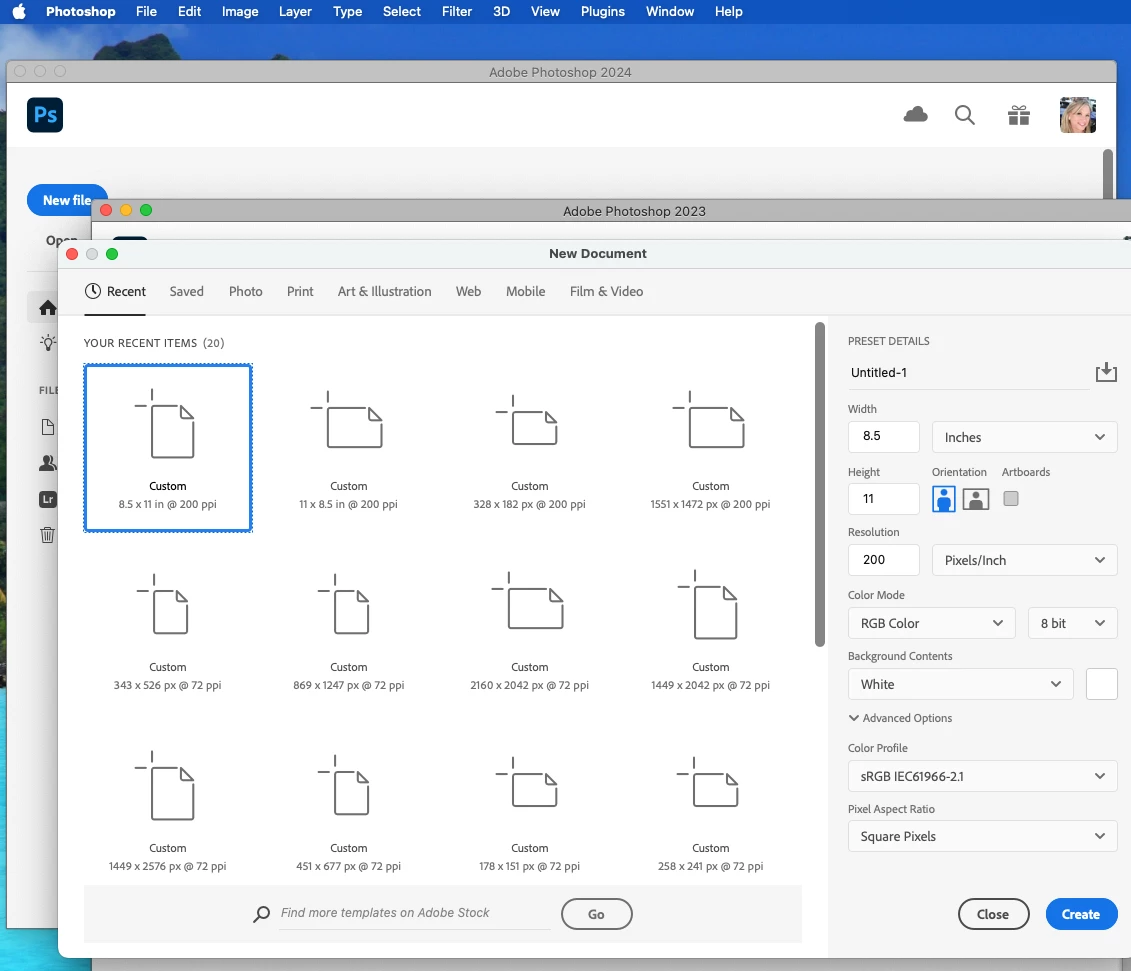Image resolution: width=1131 pixels, height=971 pixels.
Task: Click the background color swatch
Action: 1101,684
